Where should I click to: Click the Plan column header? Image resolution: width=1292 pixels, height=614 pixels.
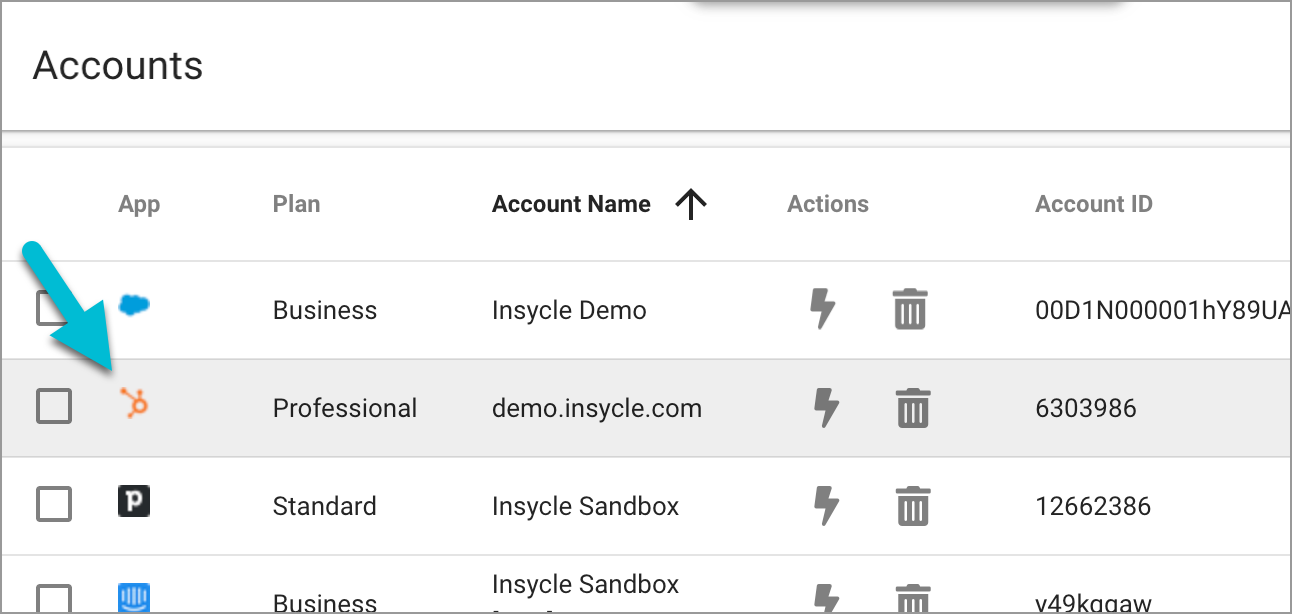tap(296, 203)
